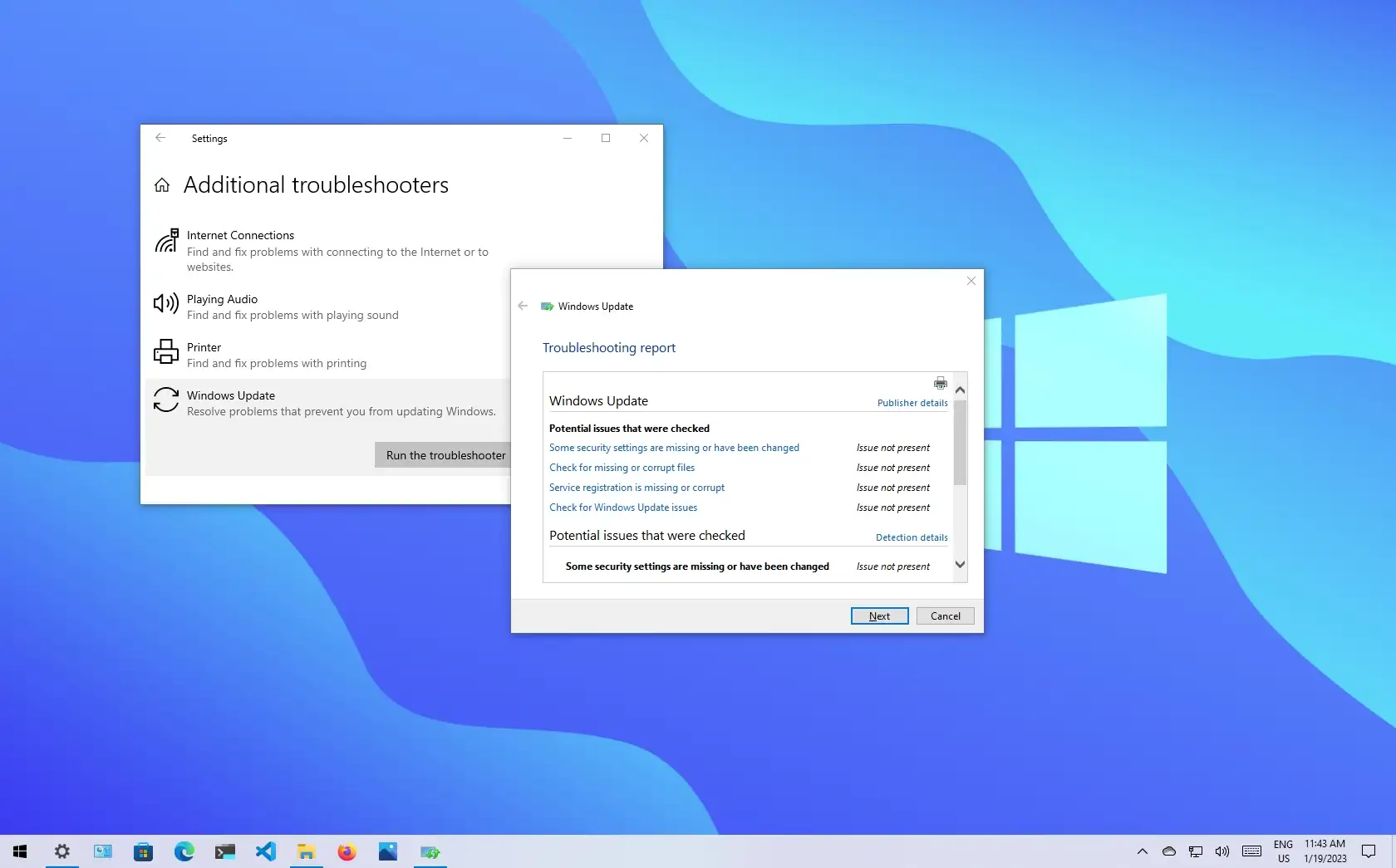Open the notification center icon
Screen dimensions: 1396x868
pos(1369,851)
